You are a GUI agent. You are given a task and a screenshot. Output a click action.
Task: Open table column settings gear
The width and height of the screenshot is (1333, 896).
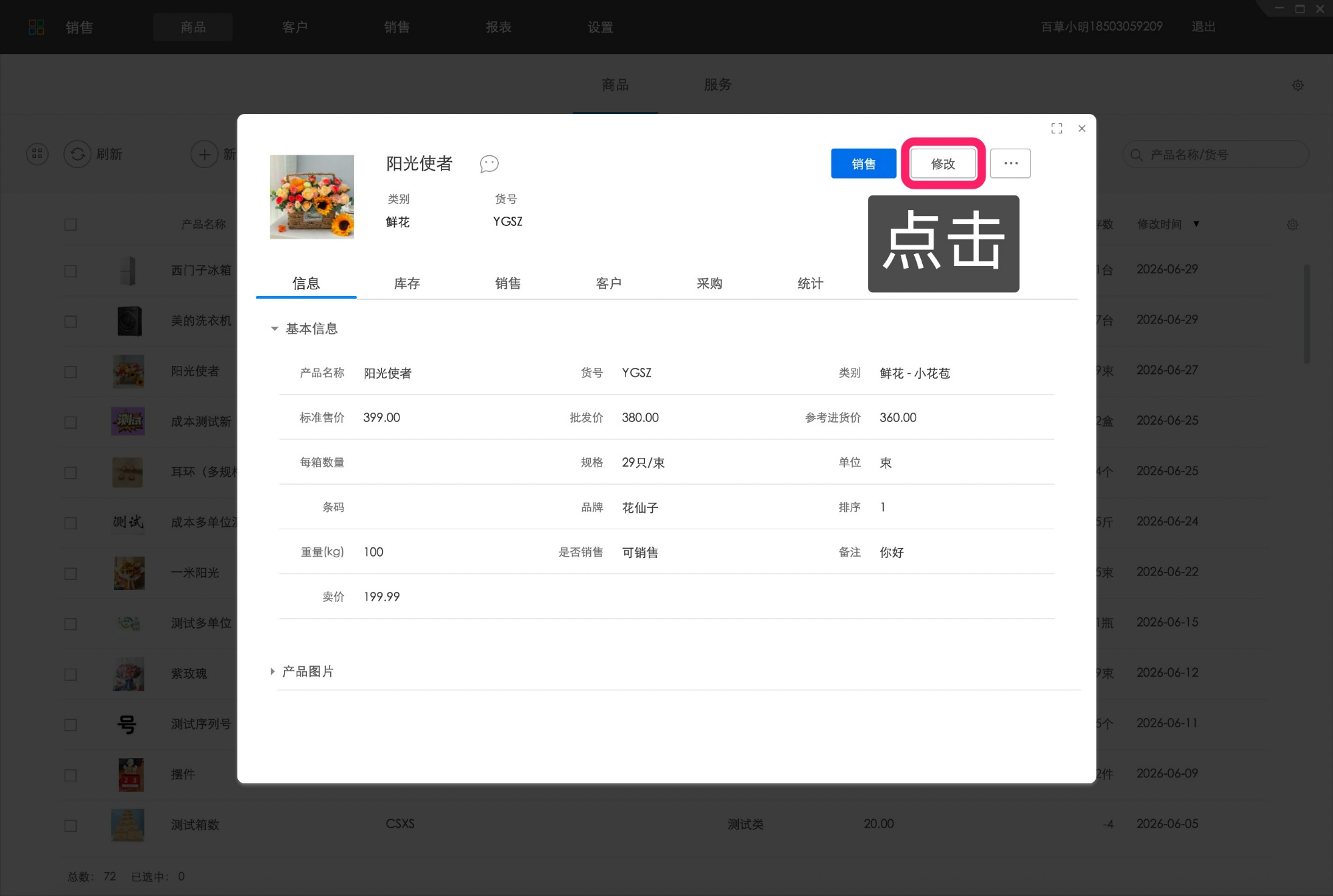pyautogui.click(x=1292, y=225)
